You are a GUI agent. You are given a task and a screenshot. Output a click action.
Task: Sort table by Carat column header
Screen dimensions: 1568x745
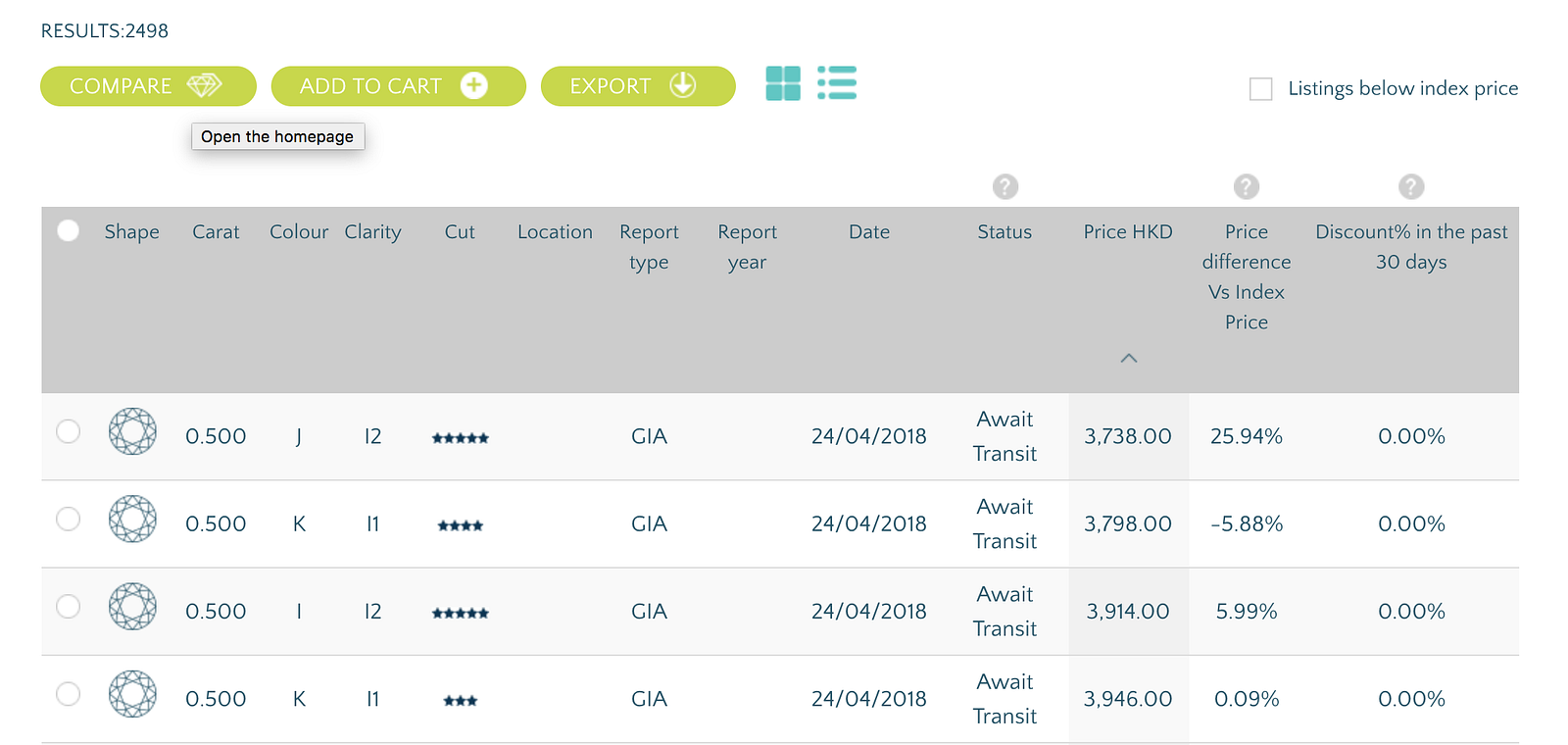click(216, 232)
